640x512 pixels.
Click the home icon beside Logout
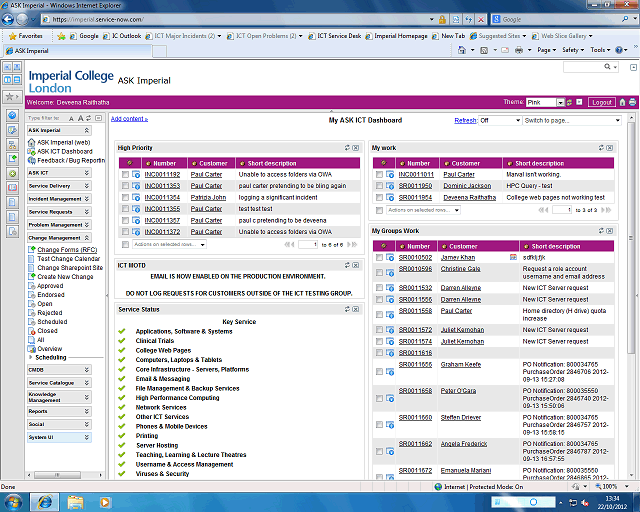click(622, 102)
